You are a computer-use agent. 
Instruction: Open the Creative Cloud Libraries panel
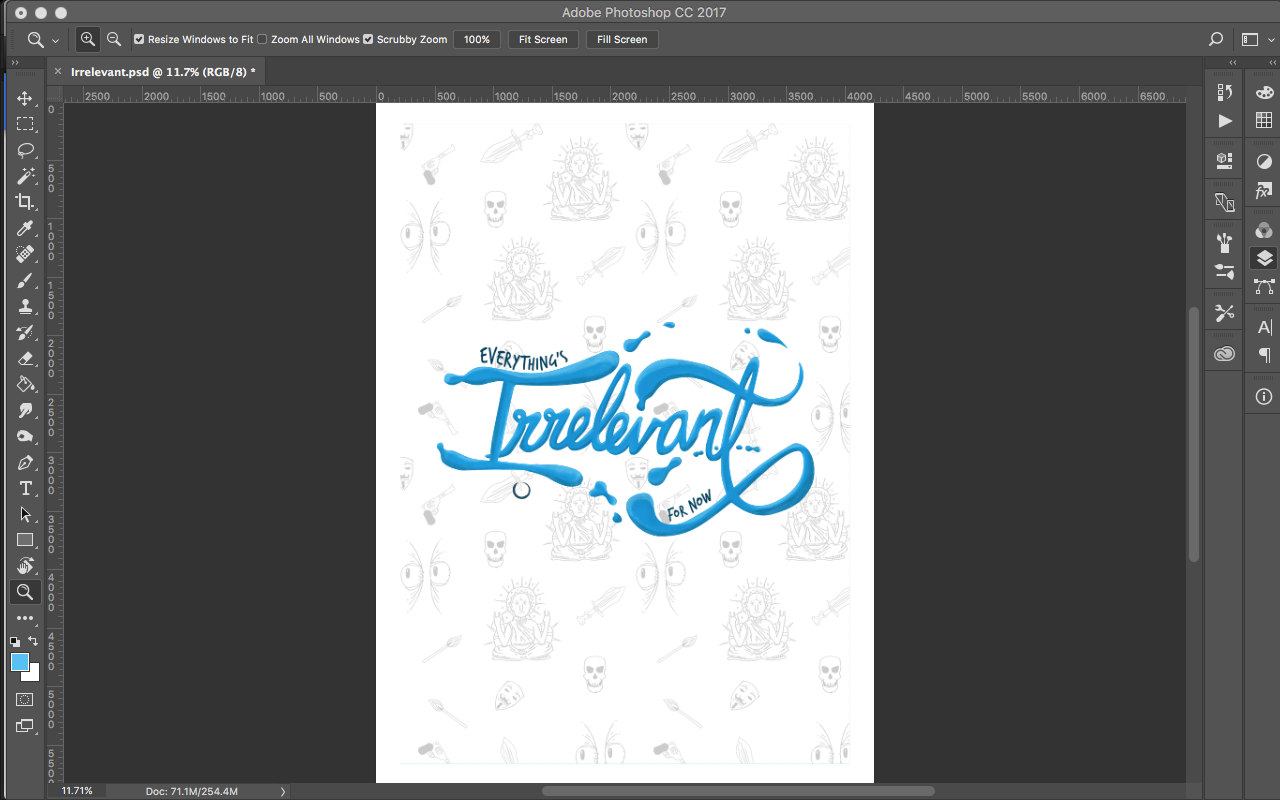(1225, 354)
